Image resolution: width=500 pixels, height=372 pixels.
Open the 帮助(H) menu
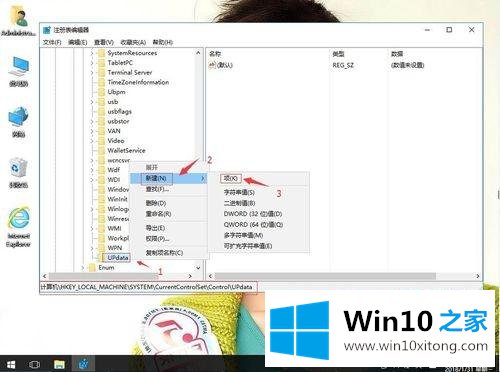[163, 42]
